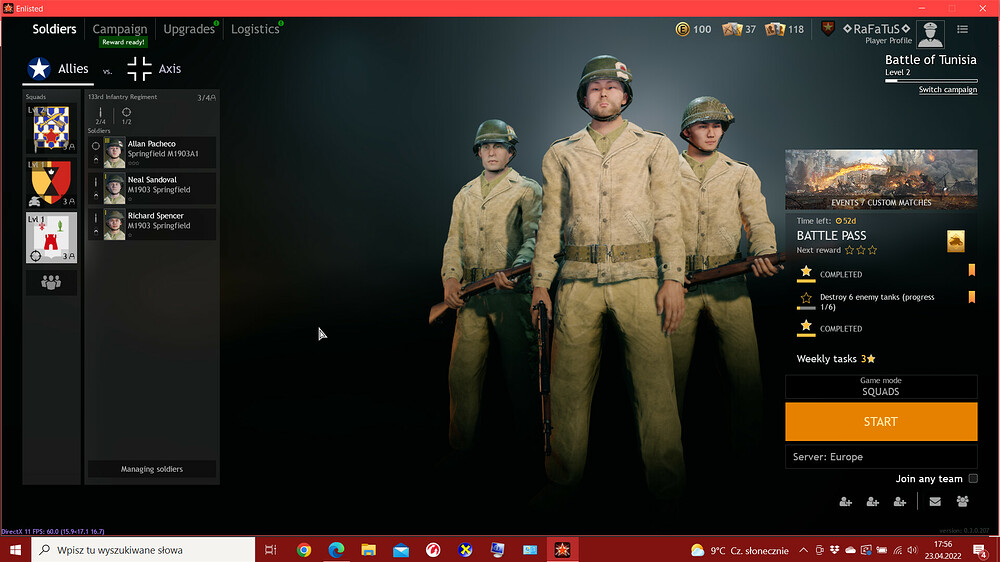
Task: Click the Windows Start button
Action: 15,550
